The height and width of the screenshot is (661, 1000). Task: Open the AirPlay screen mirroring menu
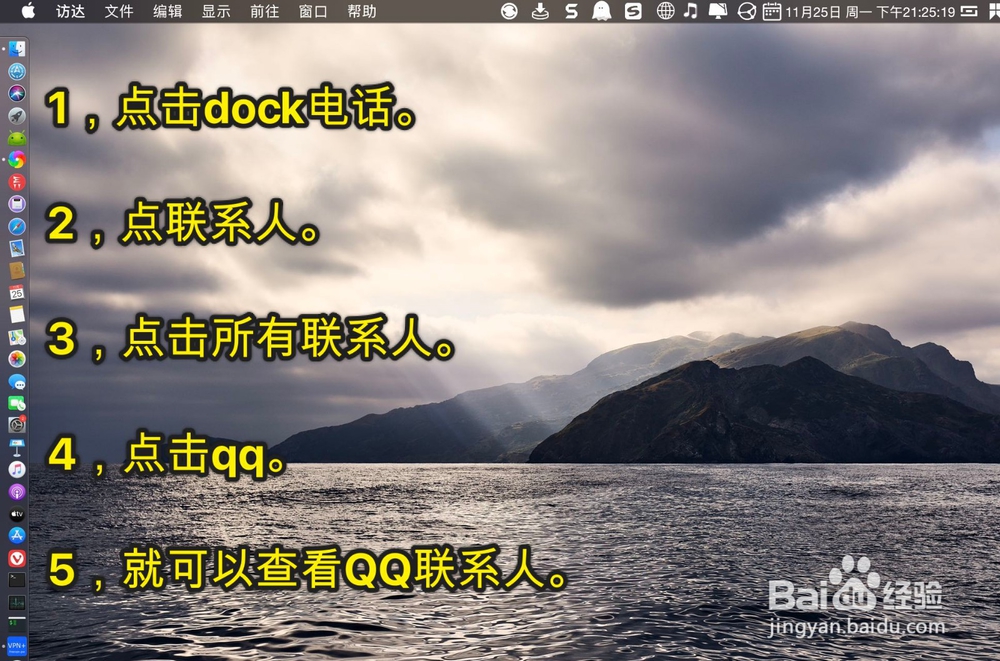717,12
